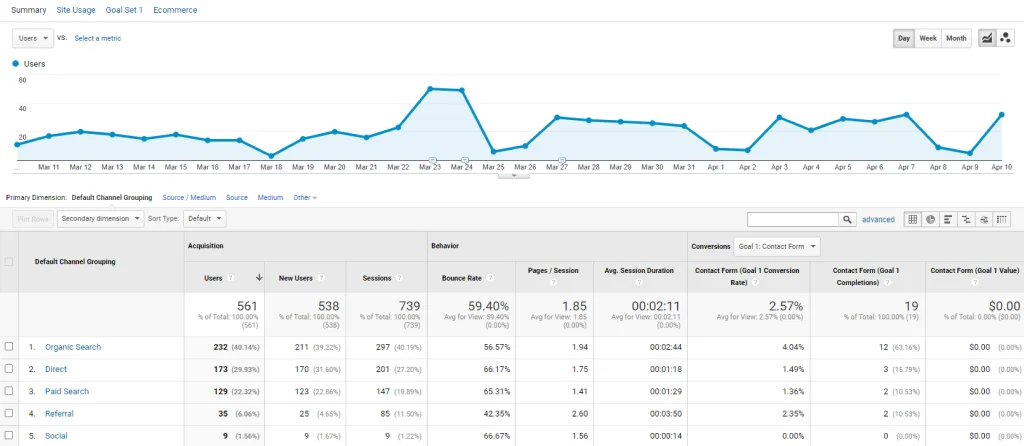Click the Plot Rows button
The image size is (1024, 446).
click(33, 219)
